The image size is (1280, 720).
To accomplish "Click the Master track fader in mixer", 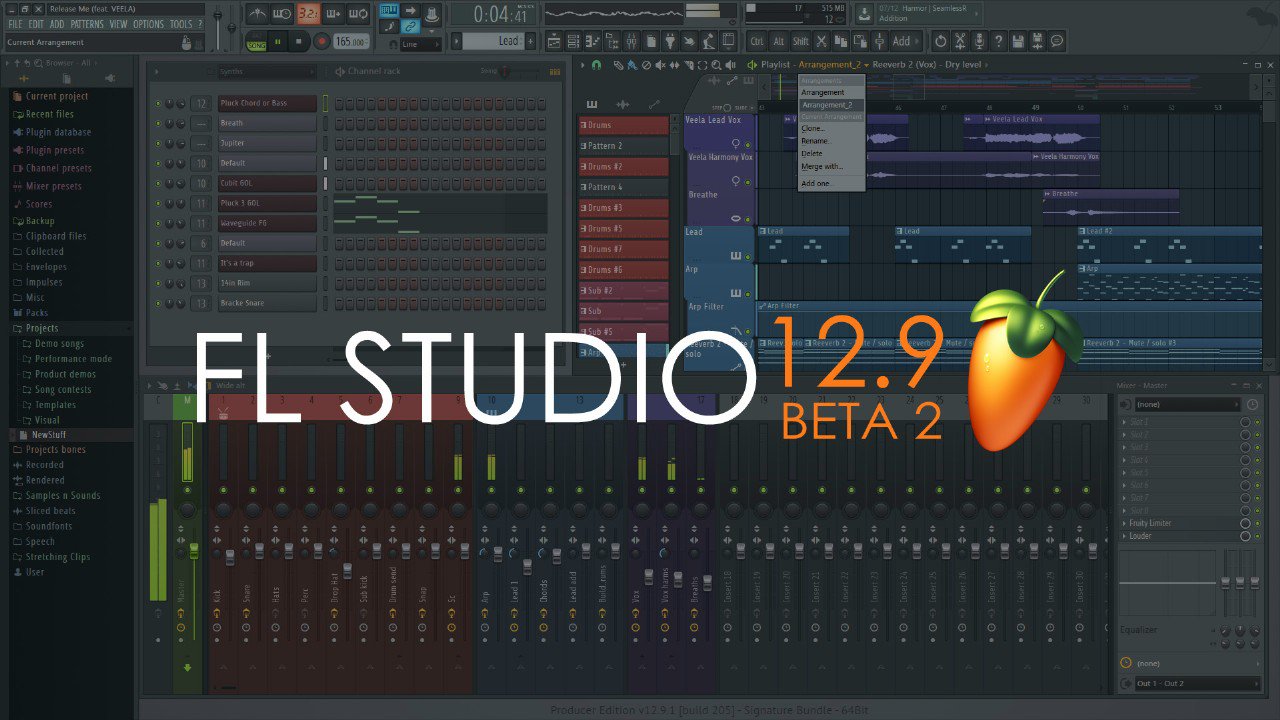I will point(194,550).
